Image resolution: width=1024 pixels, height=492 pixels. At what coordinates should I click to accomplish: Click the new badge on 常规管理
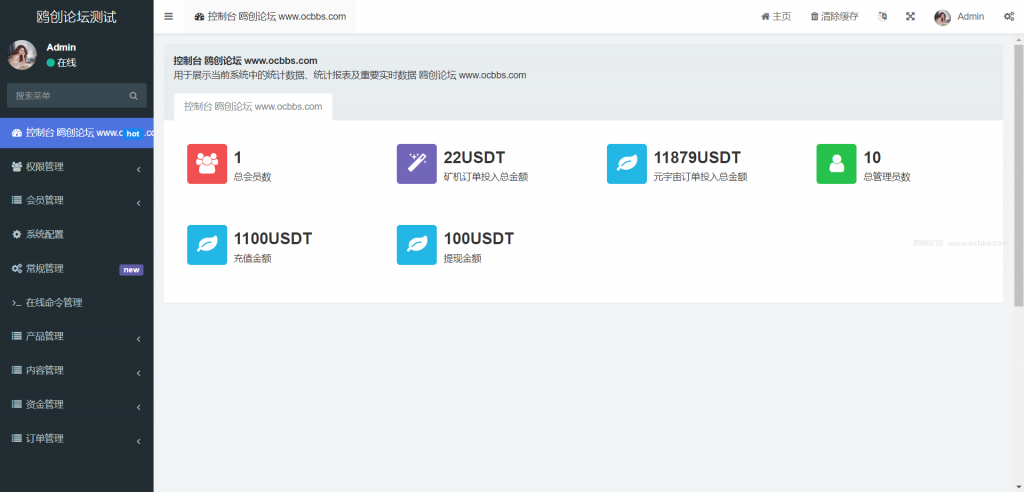point(131,270)
